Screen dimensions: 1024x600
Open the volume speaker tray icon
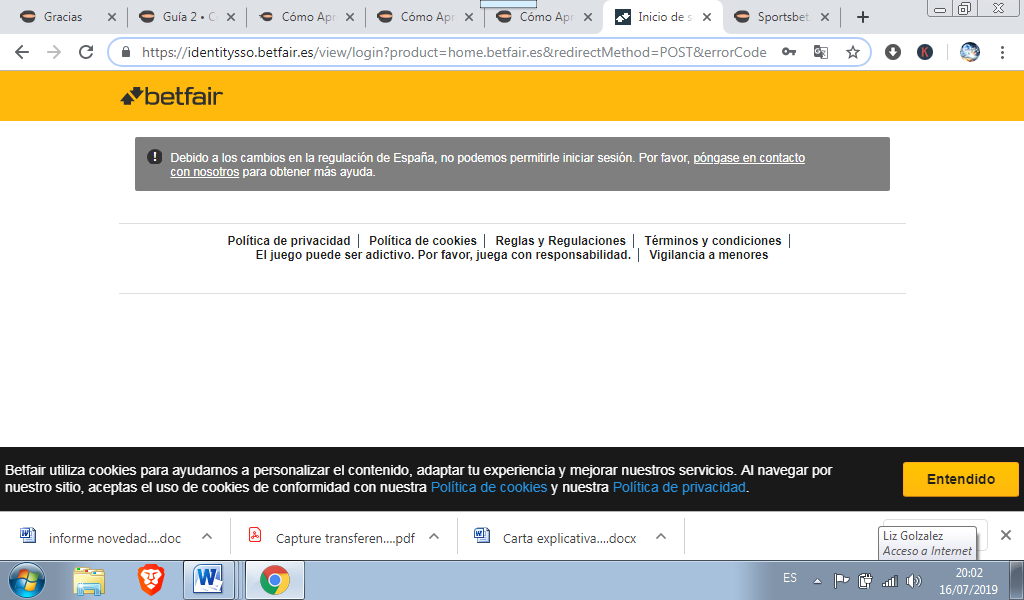tap(914, 580)
